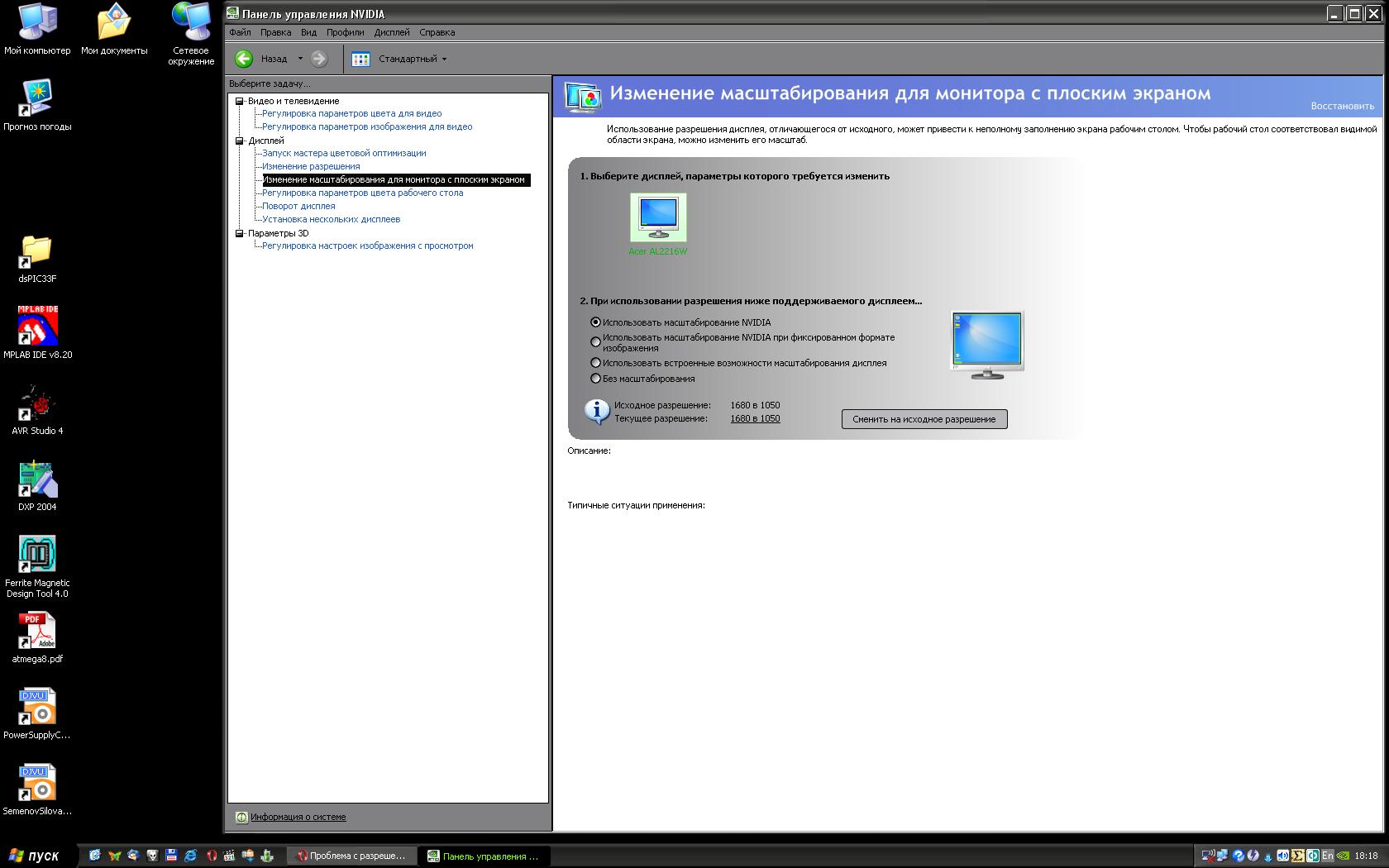
Task: Click the gray Forward arrow button
Action: (x=319, y=59)
